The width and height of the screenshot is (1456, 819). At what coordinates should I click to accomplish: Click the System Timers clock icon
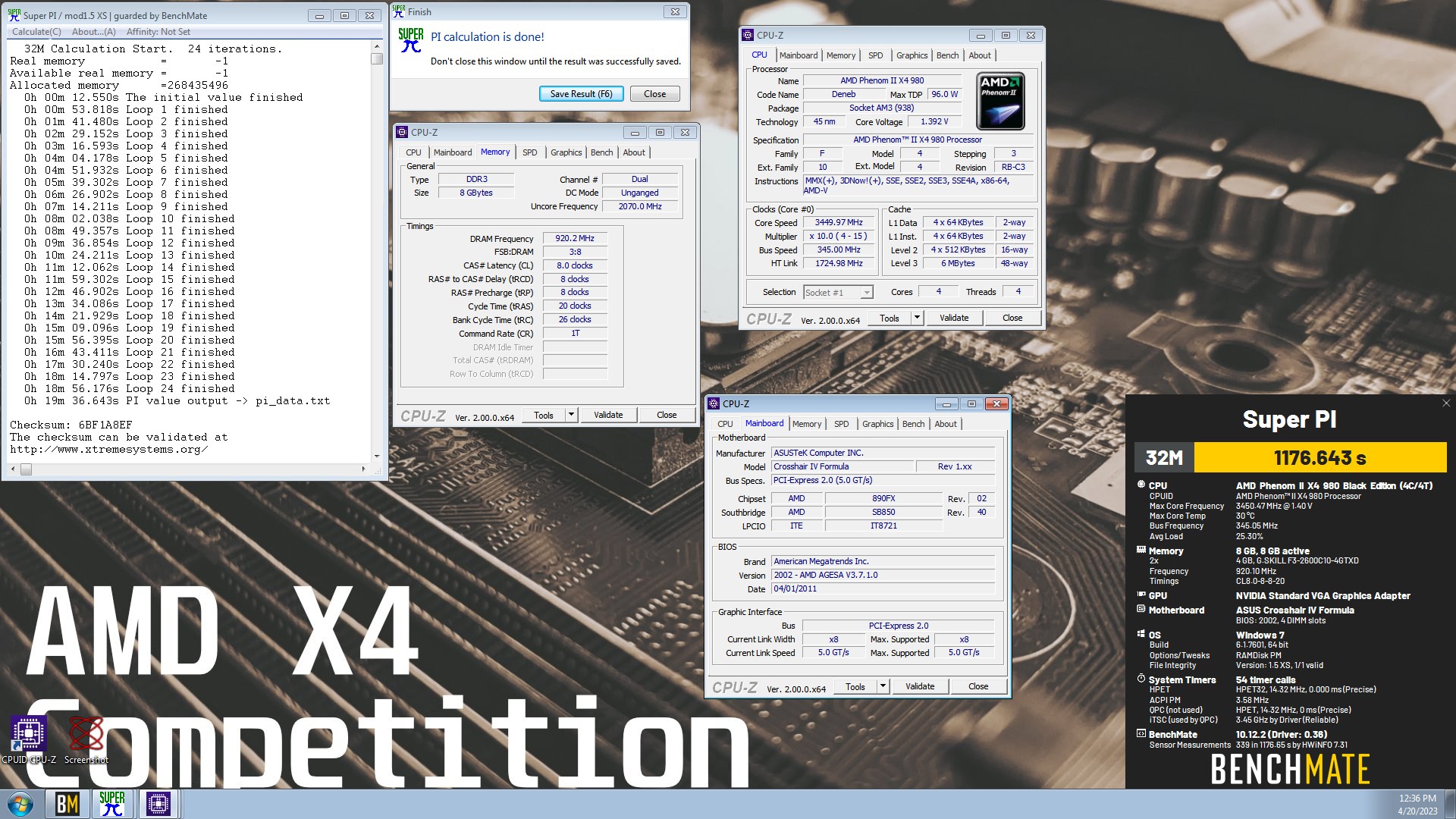1141,679
